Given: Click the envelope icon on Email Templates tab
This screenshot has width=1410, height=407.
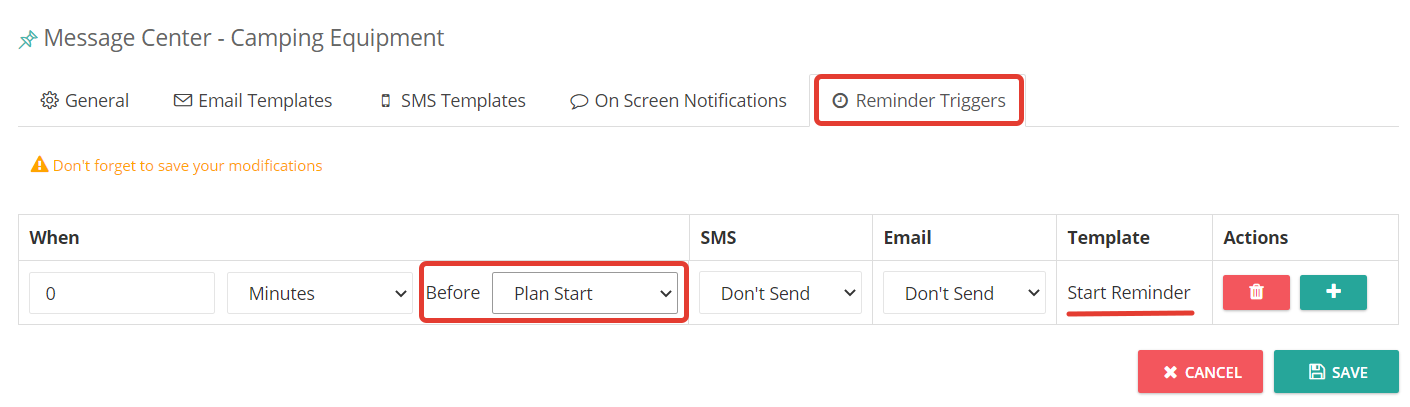Looking at the screenshot, I should point(183,101).
